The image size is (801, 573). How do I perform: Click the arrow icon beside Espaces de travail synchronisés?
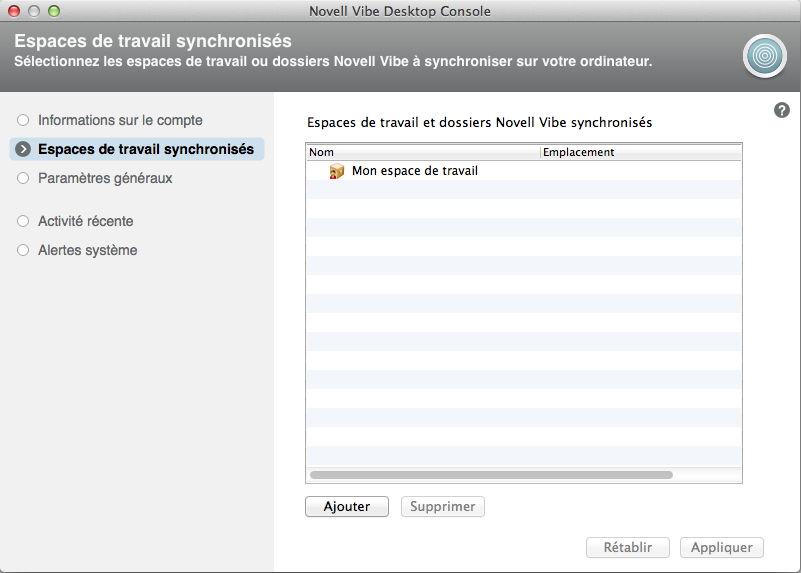(23, 150)
